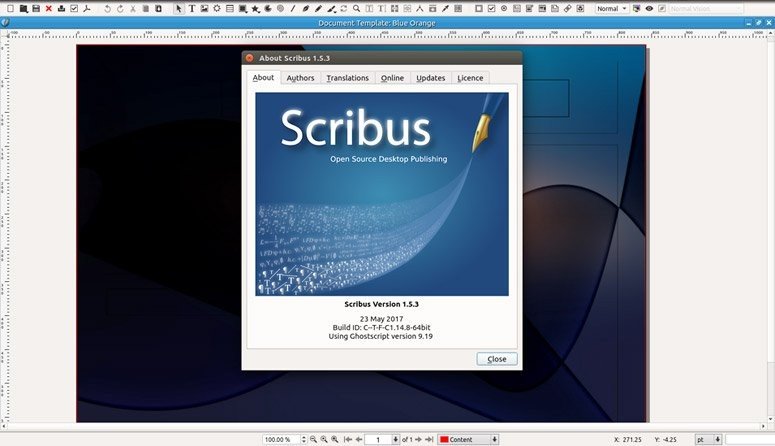Switch to the About tab
The height and width of the screenshot is (446, 775).
click(263, 78)
